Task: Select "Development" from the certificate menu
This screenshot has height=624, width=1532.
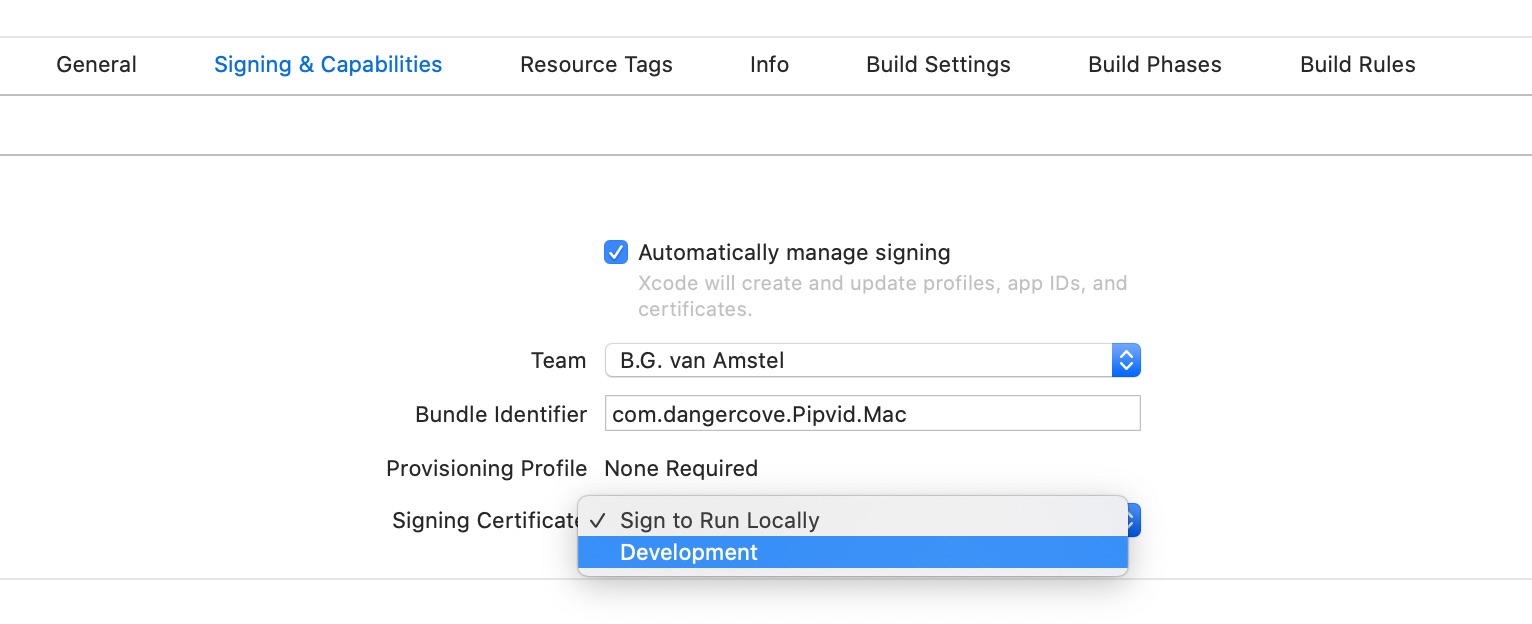Action: click(x=689, y=553)
